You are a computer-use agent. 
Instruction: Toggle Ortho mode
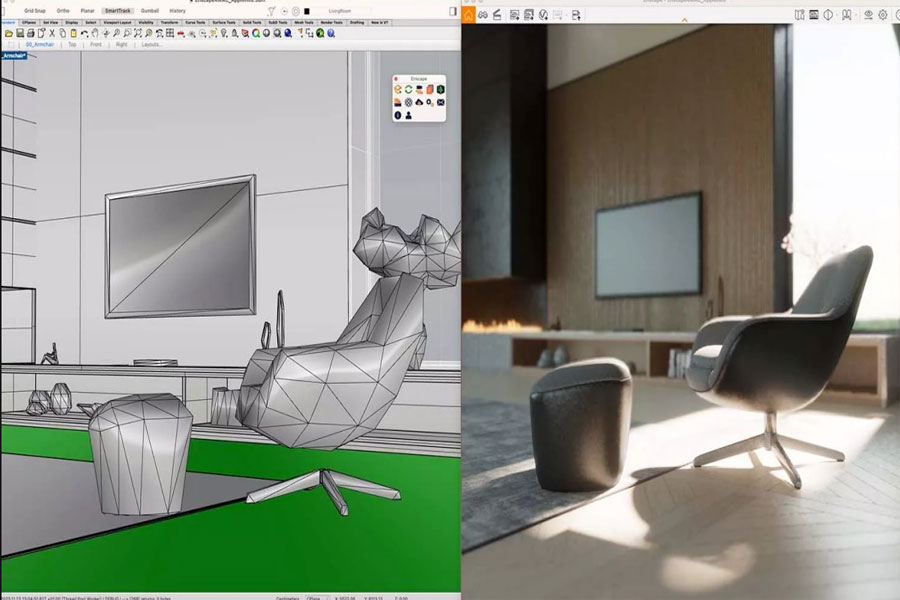(x=63, y=11)
